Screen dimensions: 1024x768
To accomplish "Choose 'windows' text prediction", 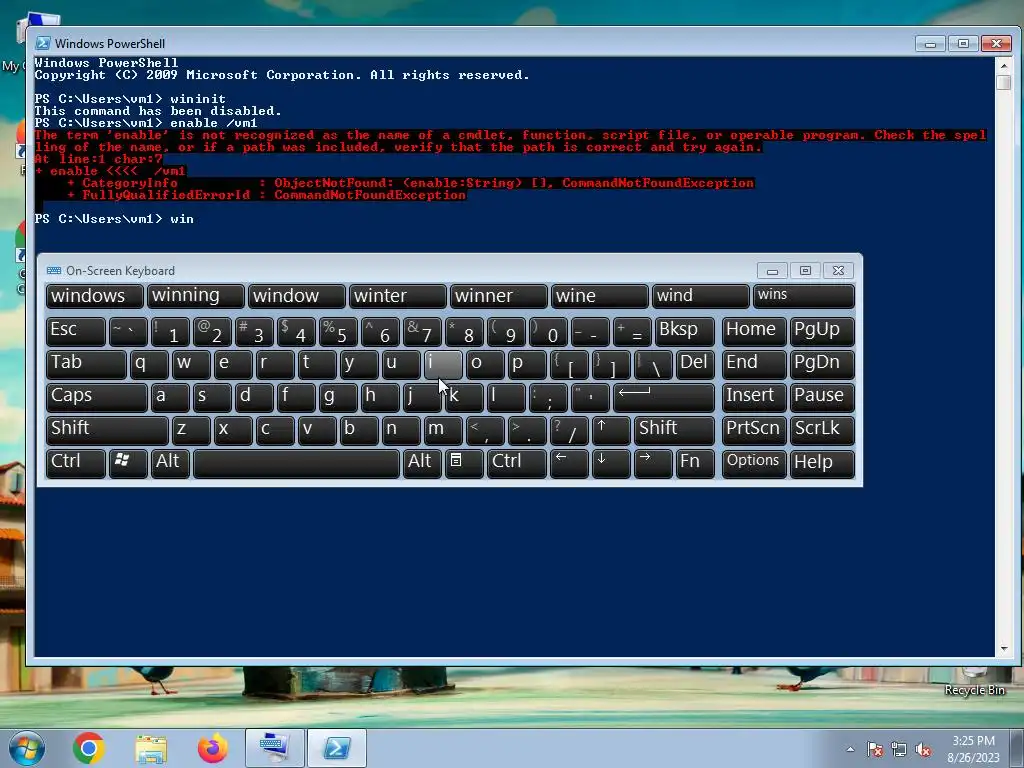I will coord(95,296).
